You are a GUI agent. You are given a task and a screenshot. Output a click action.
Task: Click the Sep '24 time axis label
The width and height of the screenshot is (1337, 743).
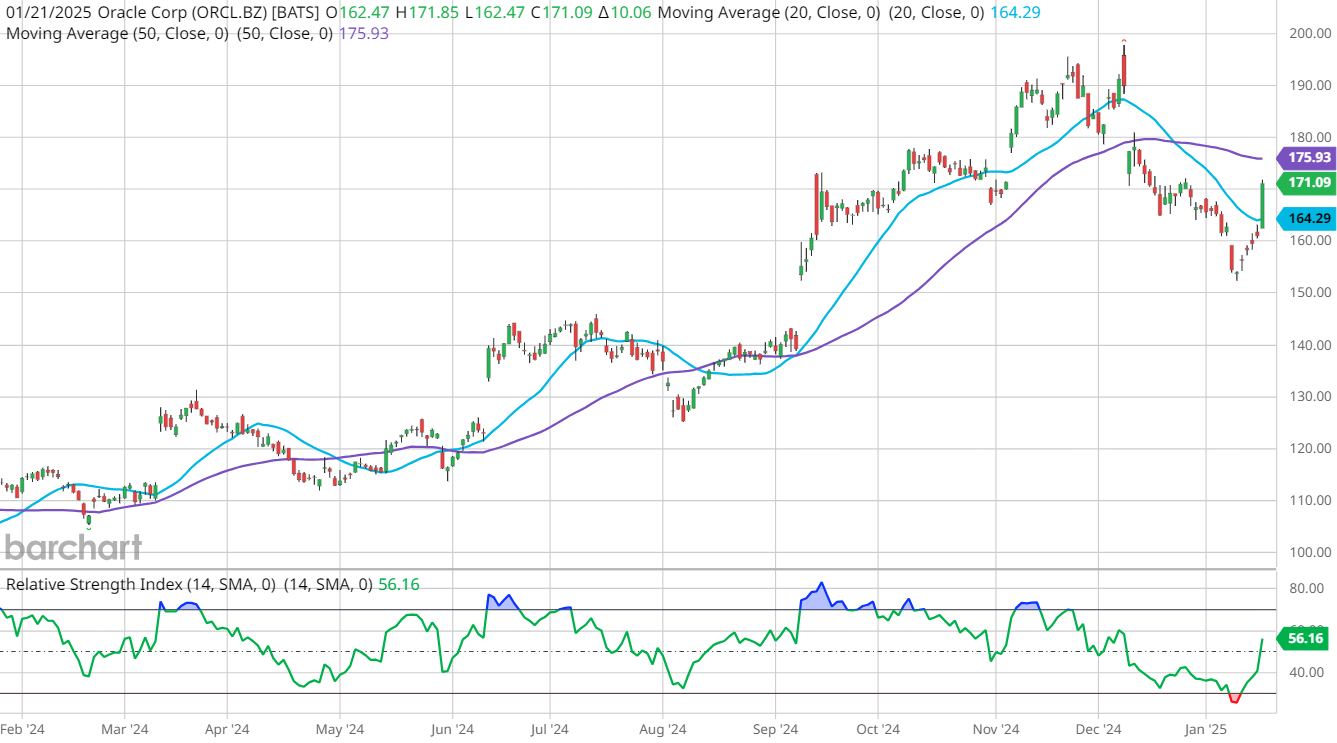[x=774, y=731]
